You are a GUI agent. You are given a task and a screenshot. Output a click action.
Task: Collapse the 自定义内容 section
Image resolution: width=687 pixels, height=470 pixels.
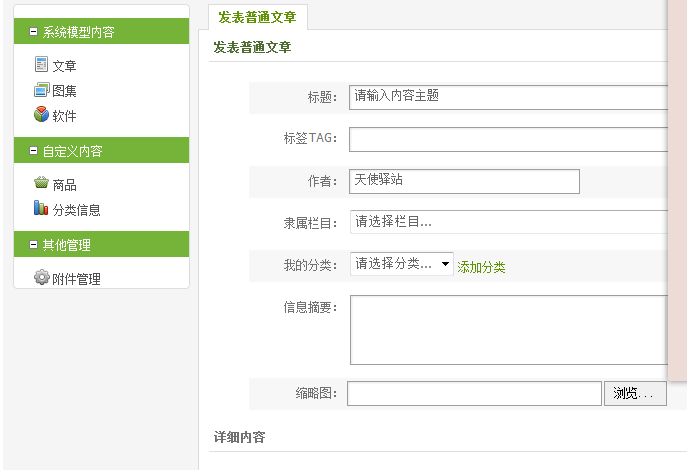point(34,151)
